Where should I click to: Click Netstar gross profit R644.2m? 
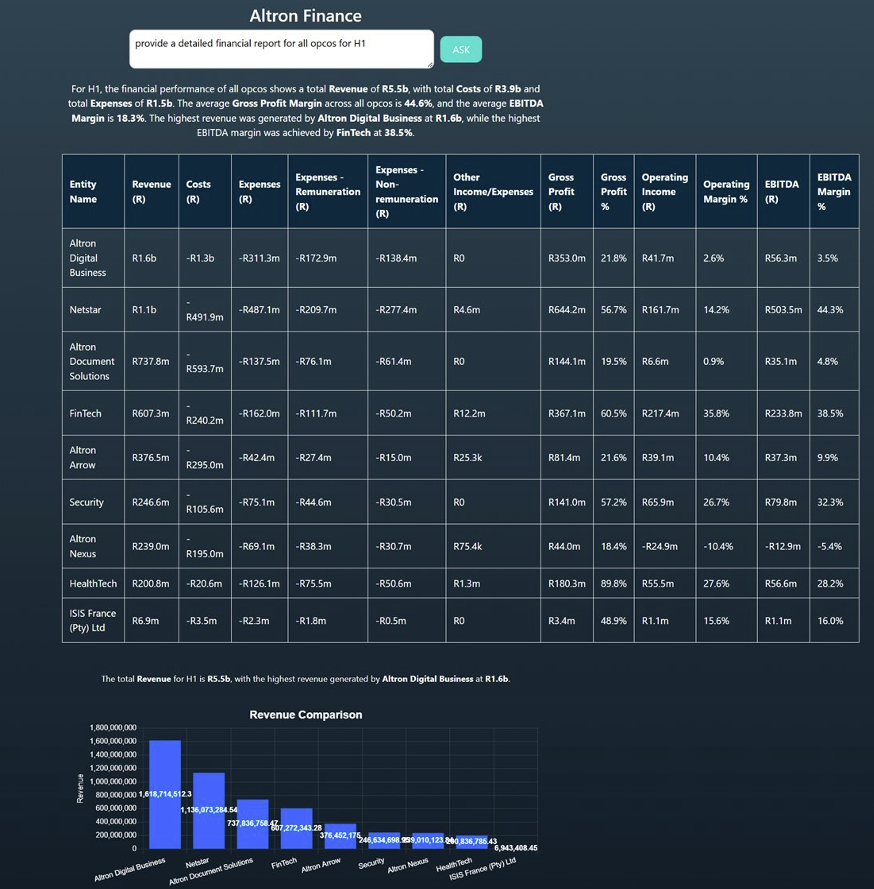pos(567,310)
